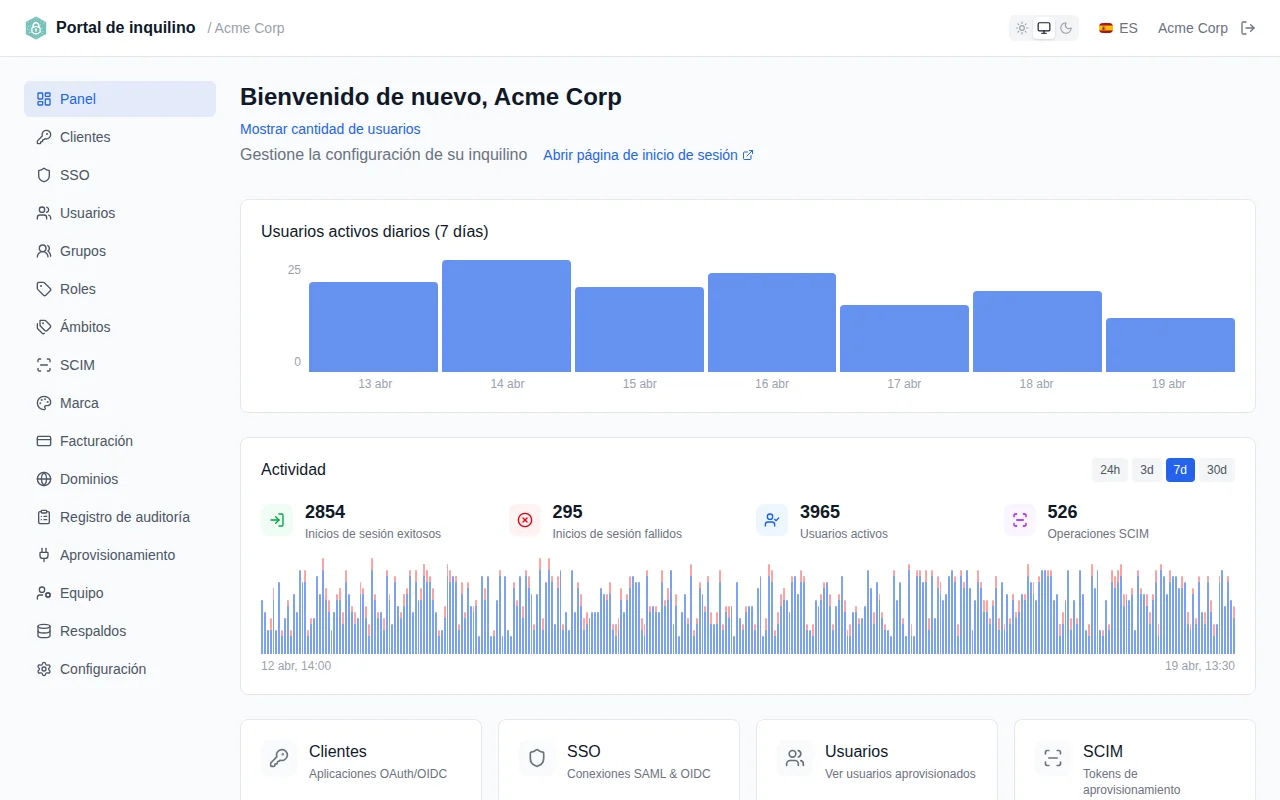Click the Aprovisionamiento plug icon
Image resolution: width=1280 pixels, height=800 pixels.
[x=44, y=555]
